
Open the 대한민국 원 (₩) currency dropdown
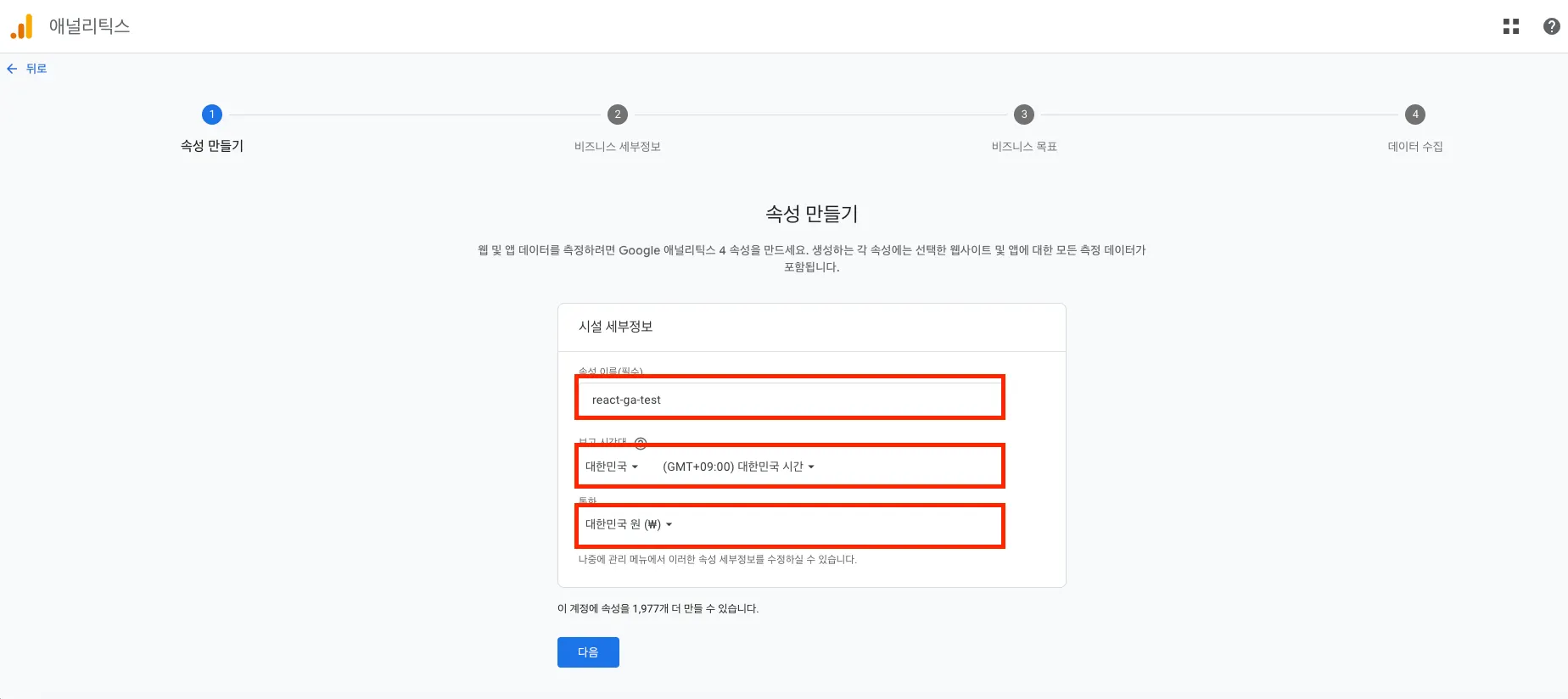[x=629, y=524]
